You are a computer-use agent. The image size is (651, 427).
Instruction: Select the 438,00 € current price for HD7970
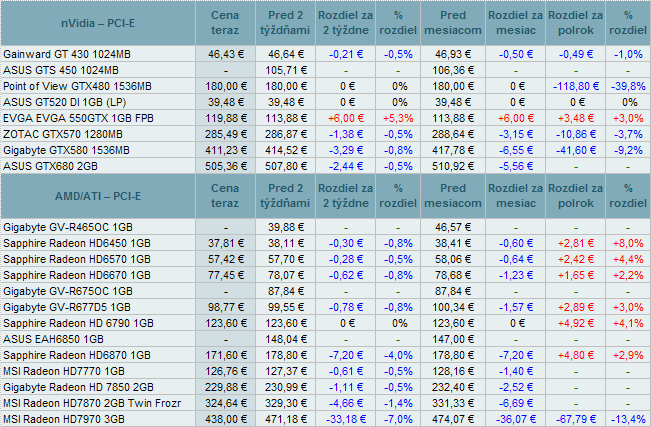226,419
